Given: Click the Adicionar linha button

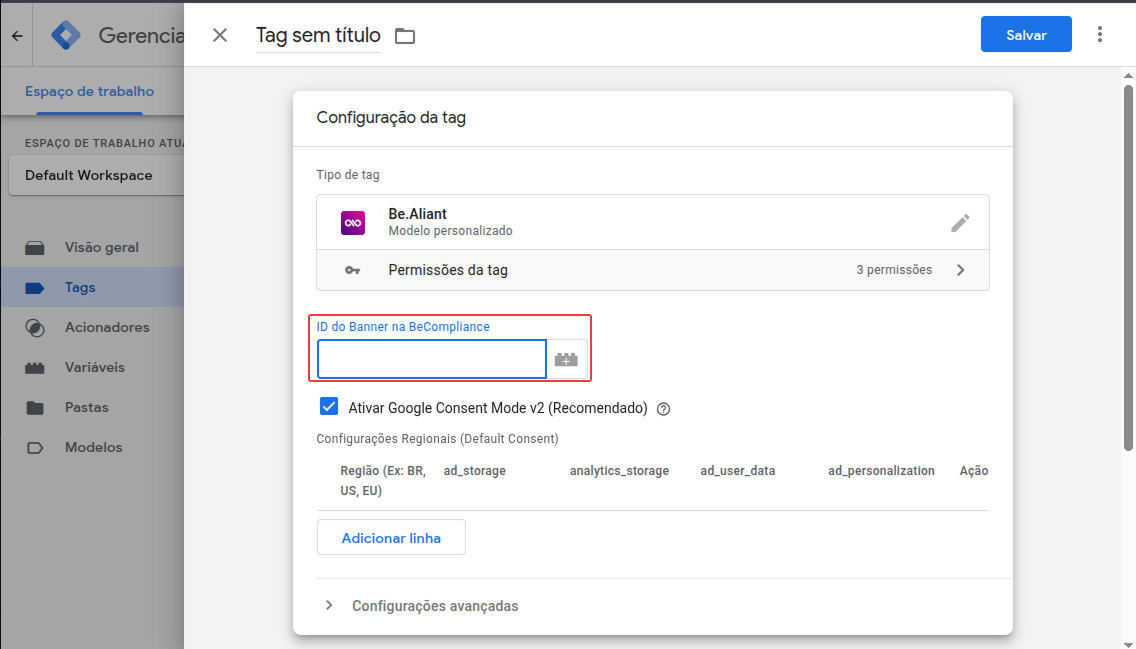Looking at the screenshot, I should 391,538.
